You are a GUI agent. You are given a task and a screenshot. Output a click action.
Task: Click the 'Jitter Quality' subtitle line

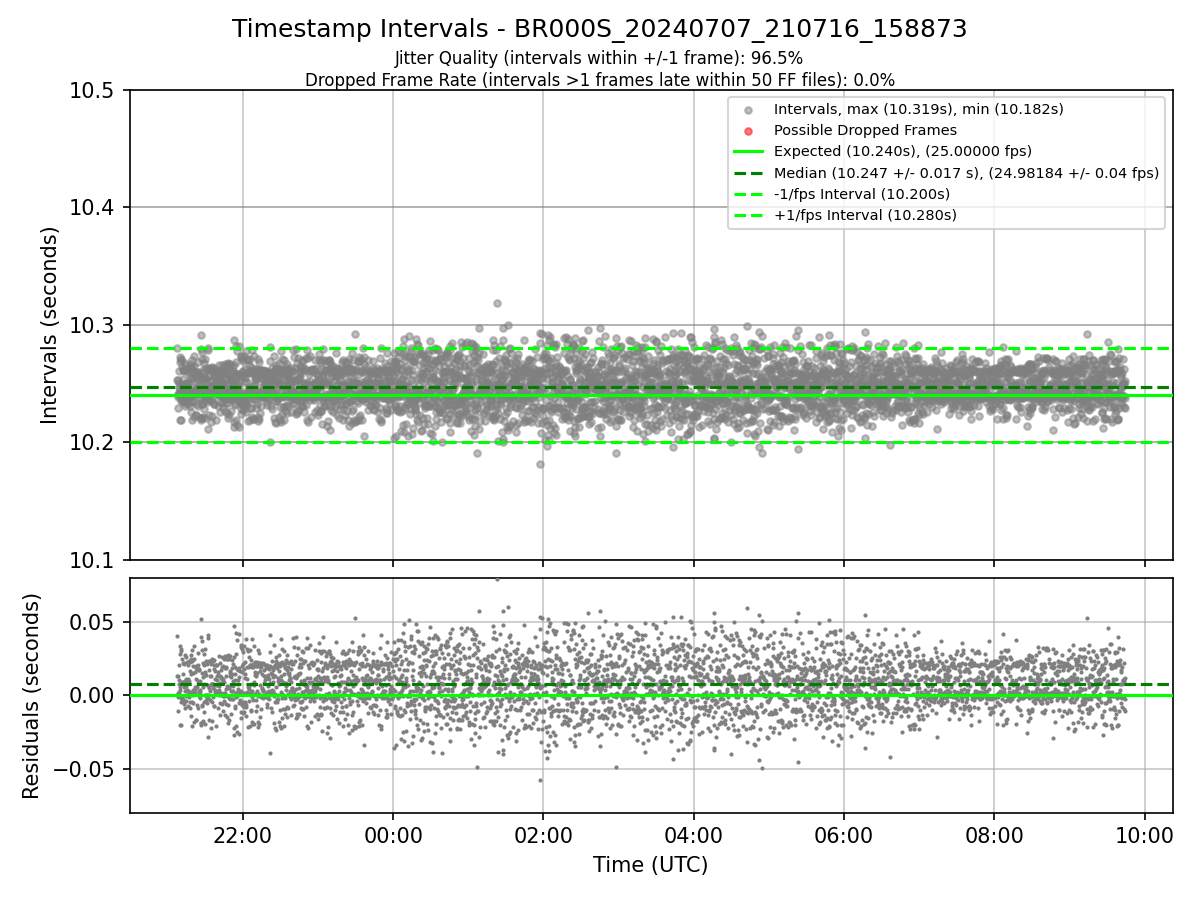click(x=599, y=59)
